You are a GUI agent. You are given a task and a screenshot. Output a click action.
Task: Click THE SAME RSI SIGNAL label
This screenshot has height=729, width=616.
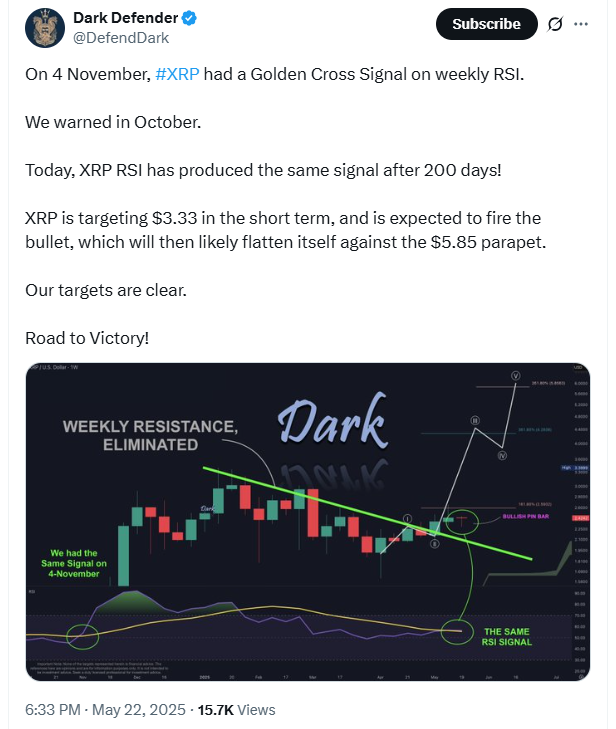(x=507, y=636)
